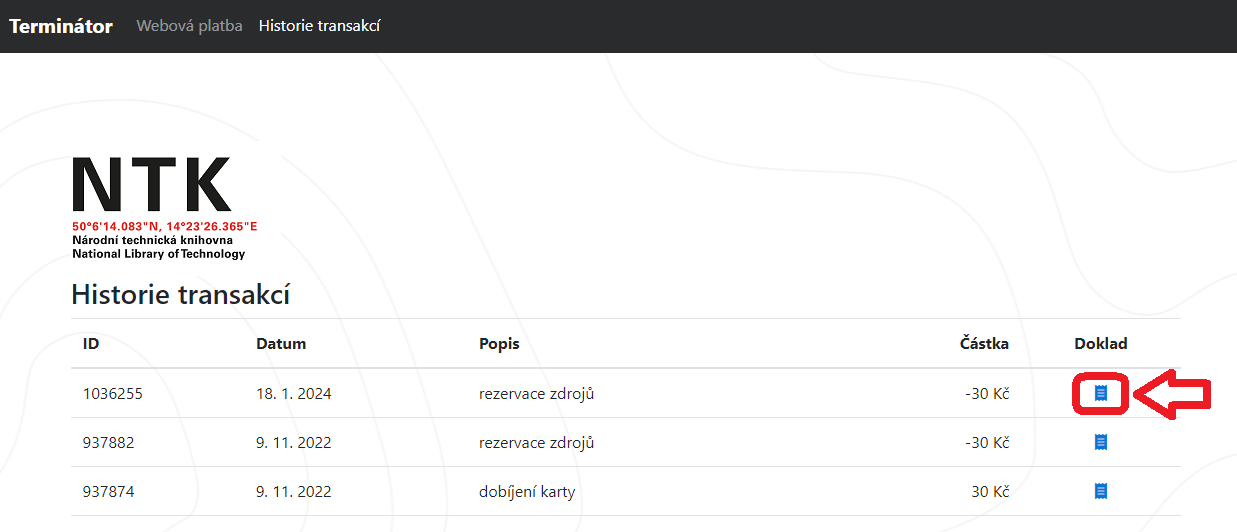The width and height of the screenshot is (1237, 532).
Task: Open the Historie transakcí nav item
Action: coord(319,26)
